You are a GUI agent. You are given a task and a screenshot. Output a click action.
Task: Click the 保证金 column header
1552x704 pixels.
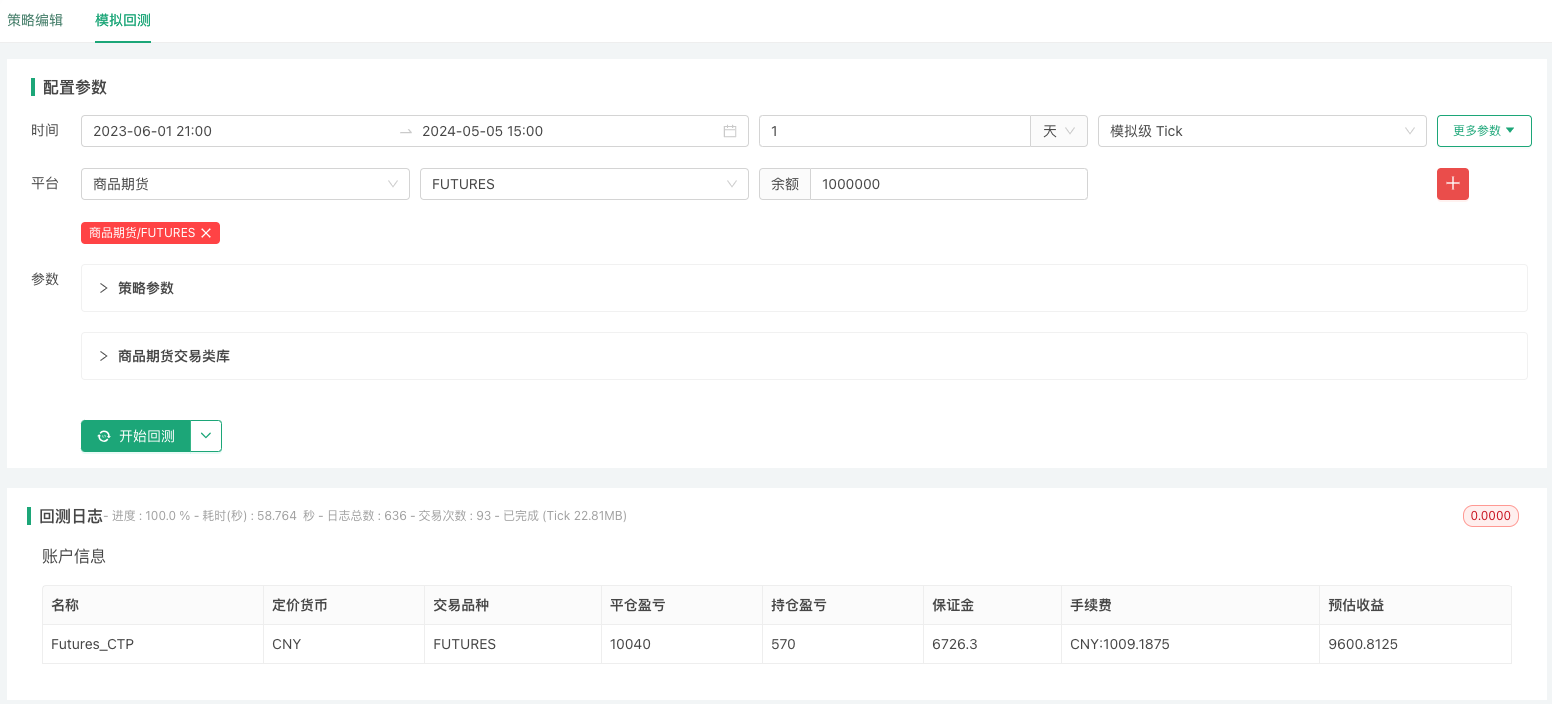pos(992,605)
